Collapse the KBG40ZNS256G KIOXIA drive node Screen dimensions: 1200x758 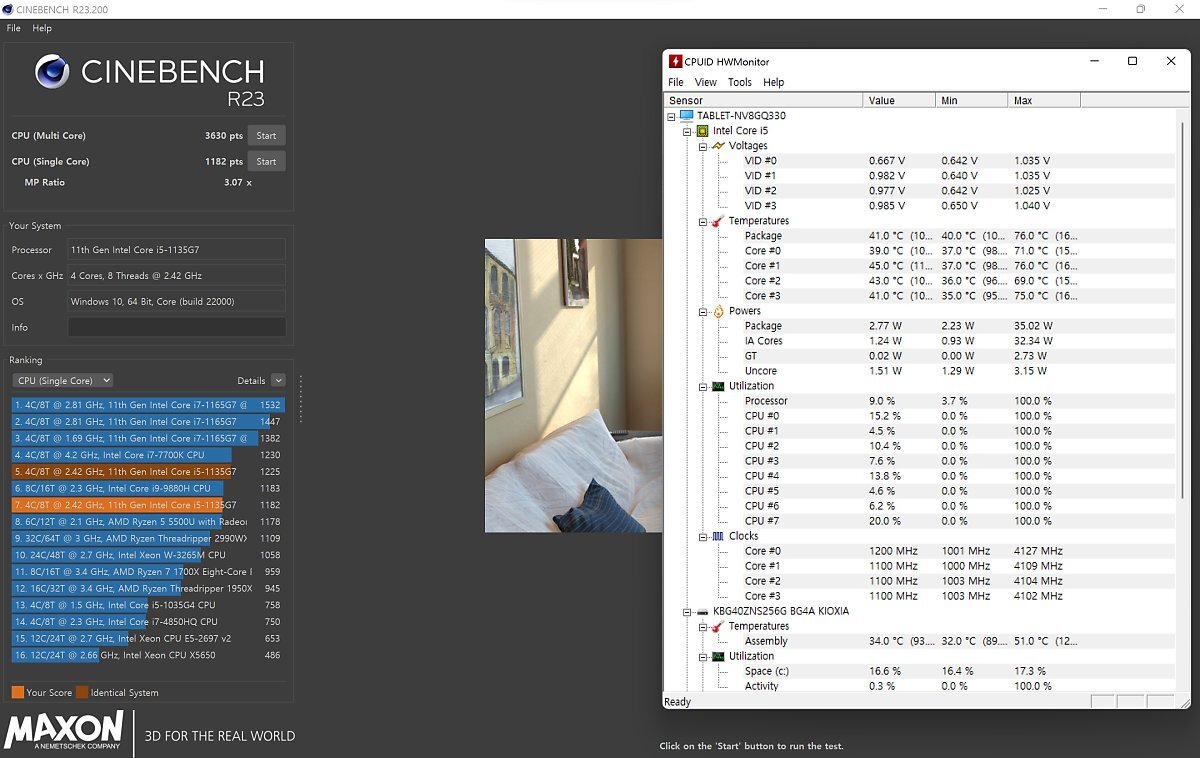pyautogui.click(x=687, y=611)
